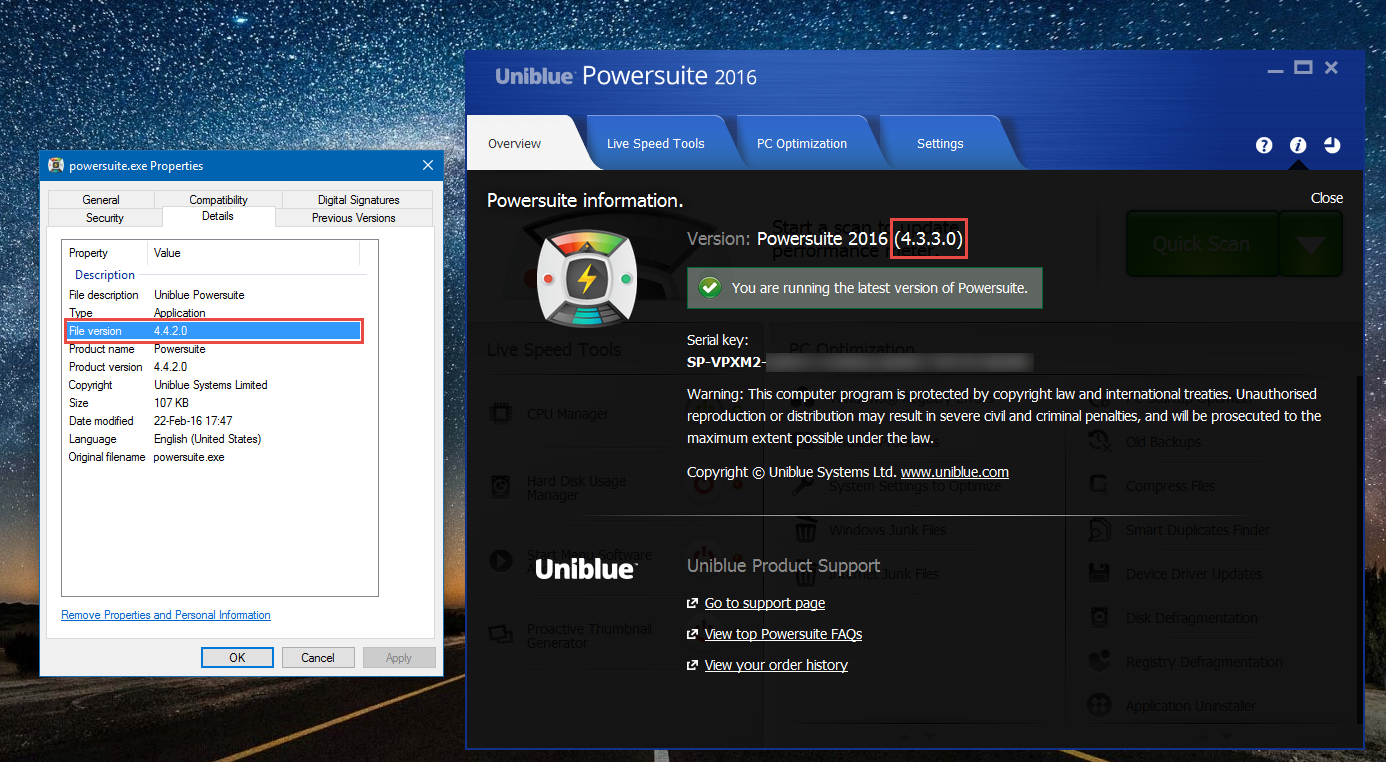1386x762 pixels.
Task: Click external link icon beside Go to support page
Action: click(x=692, y=603)
